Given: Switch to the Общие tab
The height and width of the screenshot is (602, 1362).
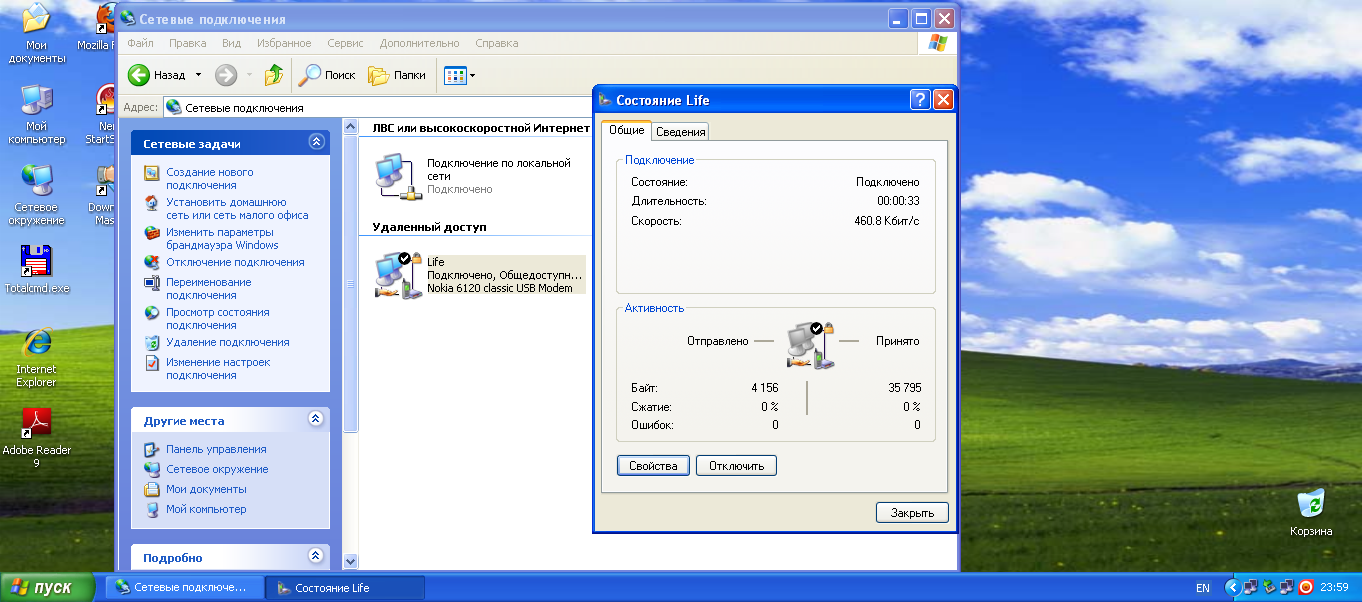Looking at the screenshot, I should click(x=626, y=130).
